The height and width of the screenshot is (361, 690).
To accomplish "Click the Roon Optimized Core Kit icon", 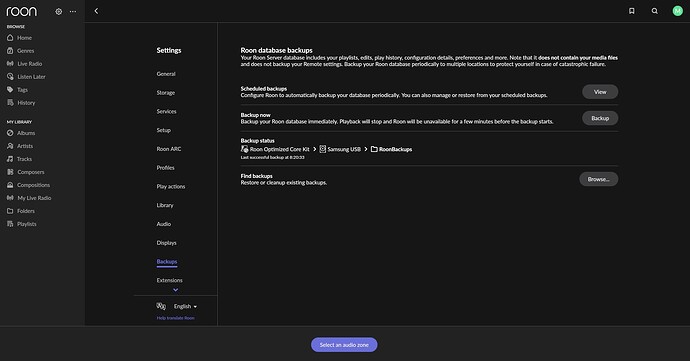I will pos(244,149).
